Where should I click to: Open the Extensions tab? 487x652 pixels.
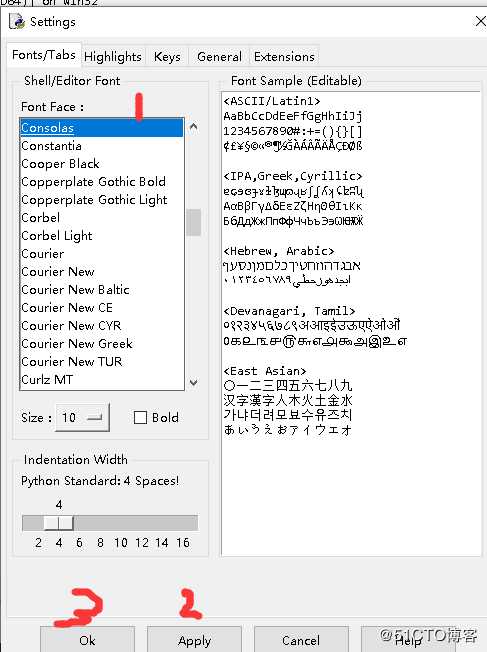[284, 57]
